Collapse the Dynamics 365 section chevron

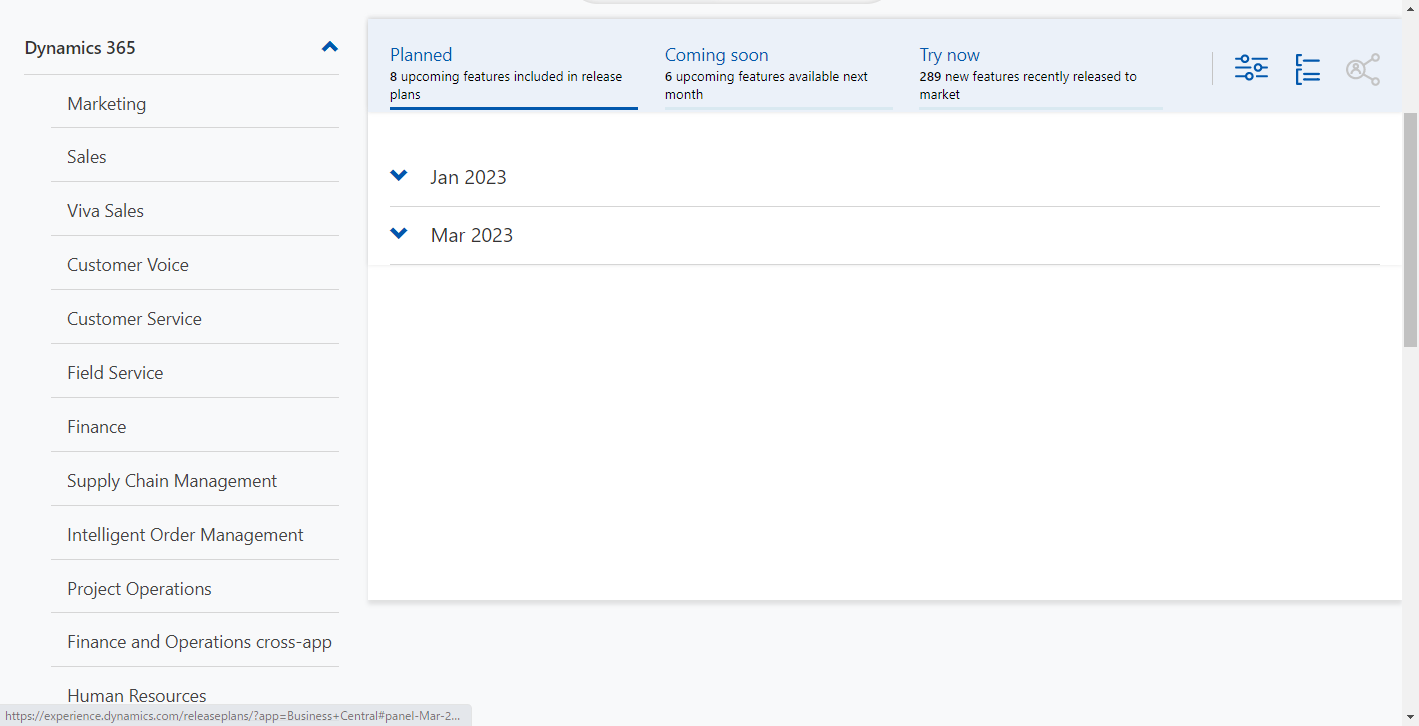pyautogui.click(x=329, y=46)
